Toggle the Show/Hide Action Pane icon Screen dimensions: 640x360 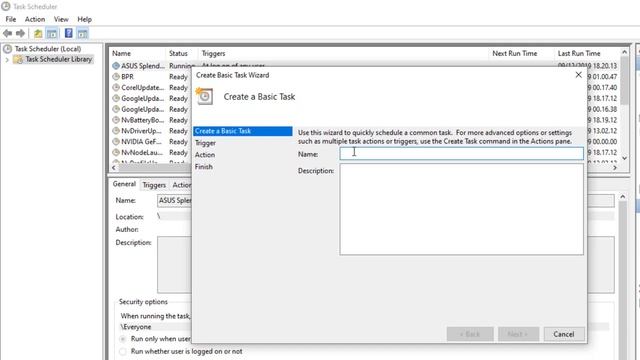[x=82, y=33]
